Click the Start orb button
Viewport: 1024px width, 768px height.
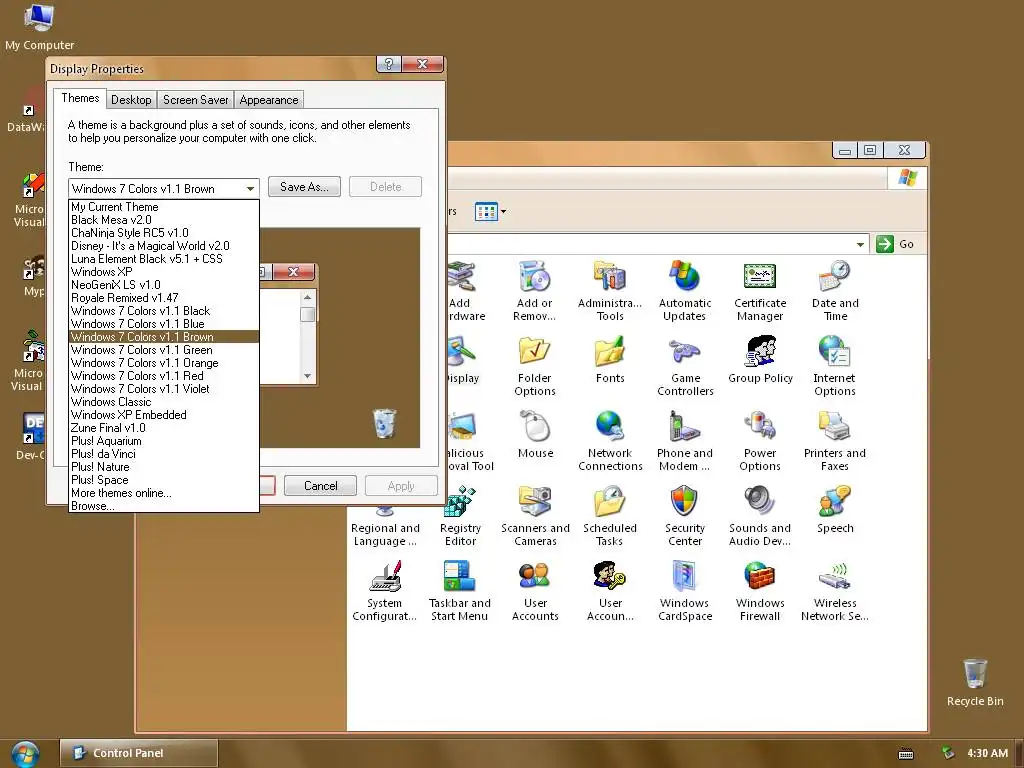coord(25,753)
